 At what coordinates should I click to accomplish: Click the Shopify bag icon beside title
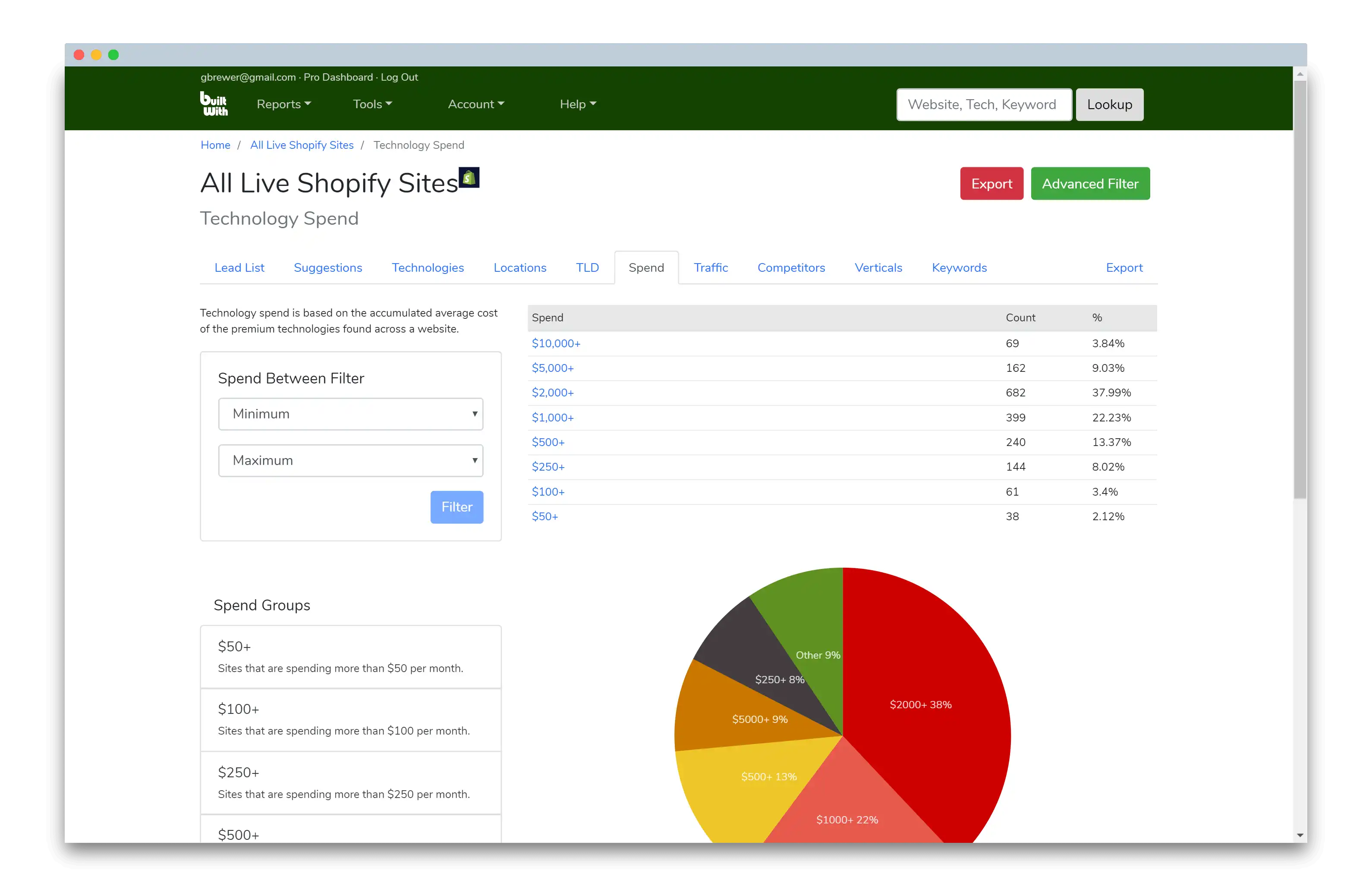click(x=469, y=177)
